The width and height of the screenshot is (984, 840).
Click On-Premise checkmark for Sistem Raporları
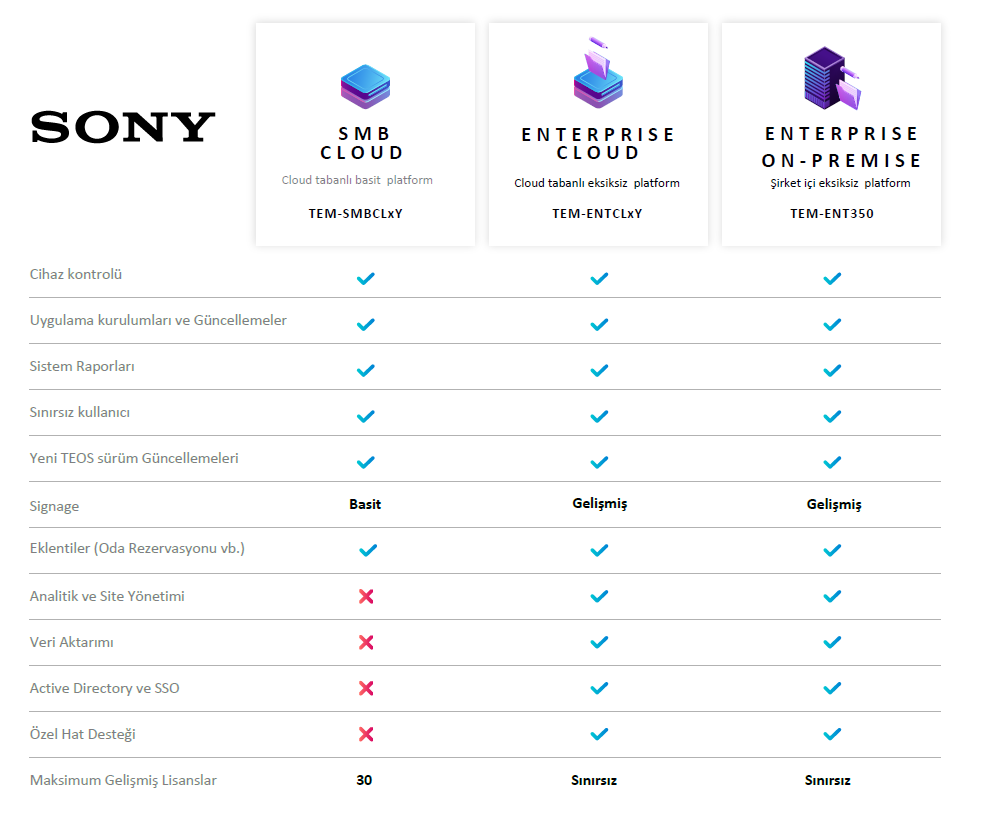tap(832, 370)
